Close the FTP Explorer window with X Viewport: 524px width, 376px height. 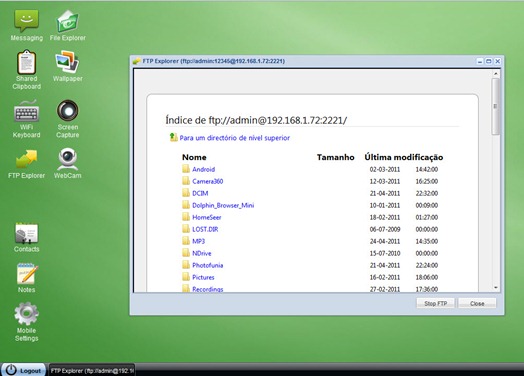pyautogui.click(x=498, y=61)
